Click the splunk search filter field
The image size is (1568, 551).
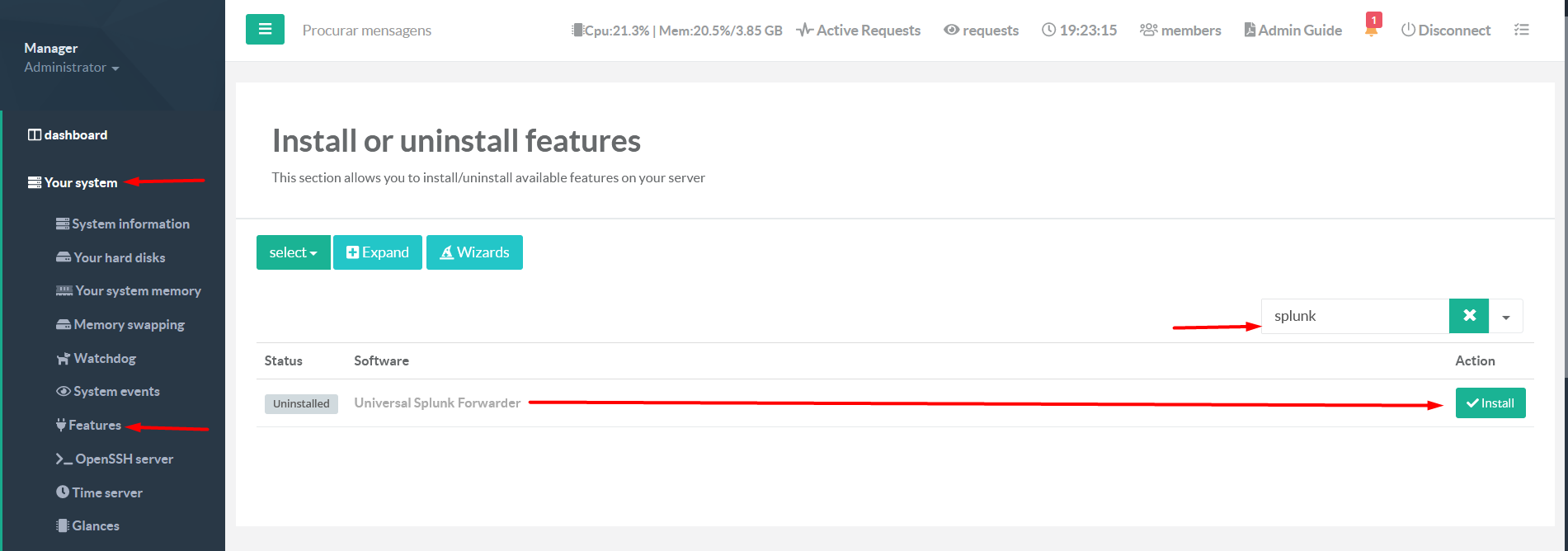[1355, 316]
